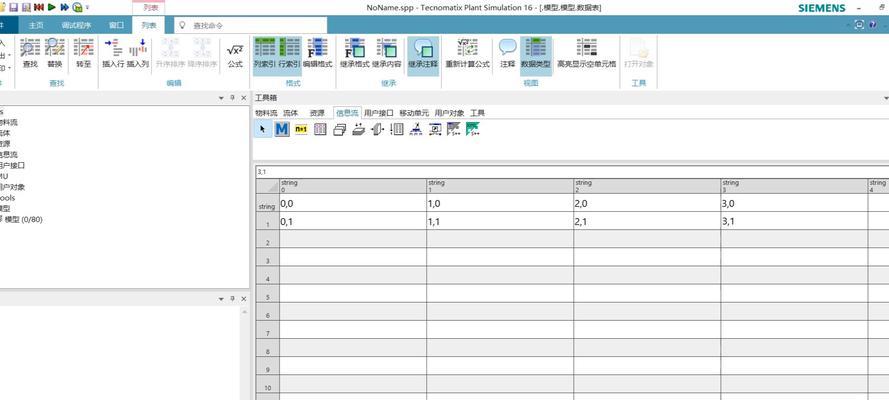Open the Tools (工具) toolbox tab
This screenshot has width=889, height=400.
coord(477,113)
